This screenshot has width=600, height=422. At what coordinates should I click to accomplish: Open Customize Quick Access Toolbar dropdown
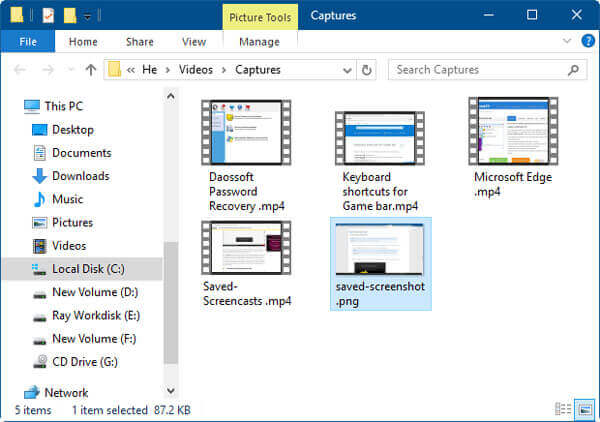[x=87, y=16]
